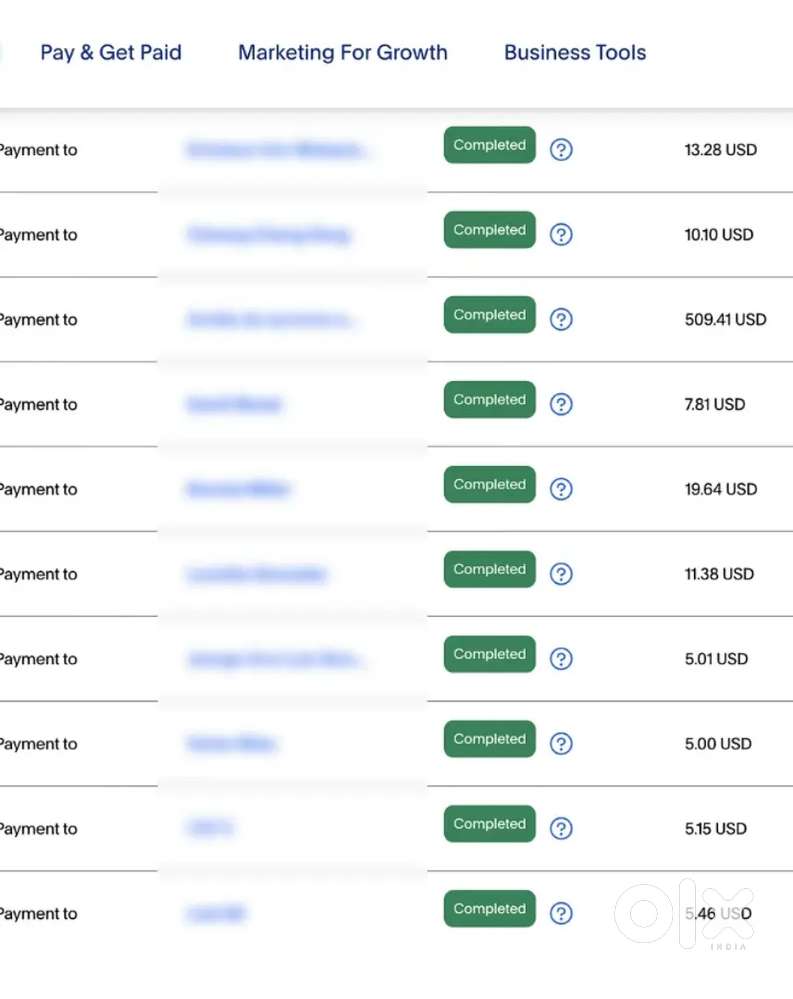Click help icon beside 13.28 USD payment
This screenshot has width=793, height=999.
[x=562, y=150]
